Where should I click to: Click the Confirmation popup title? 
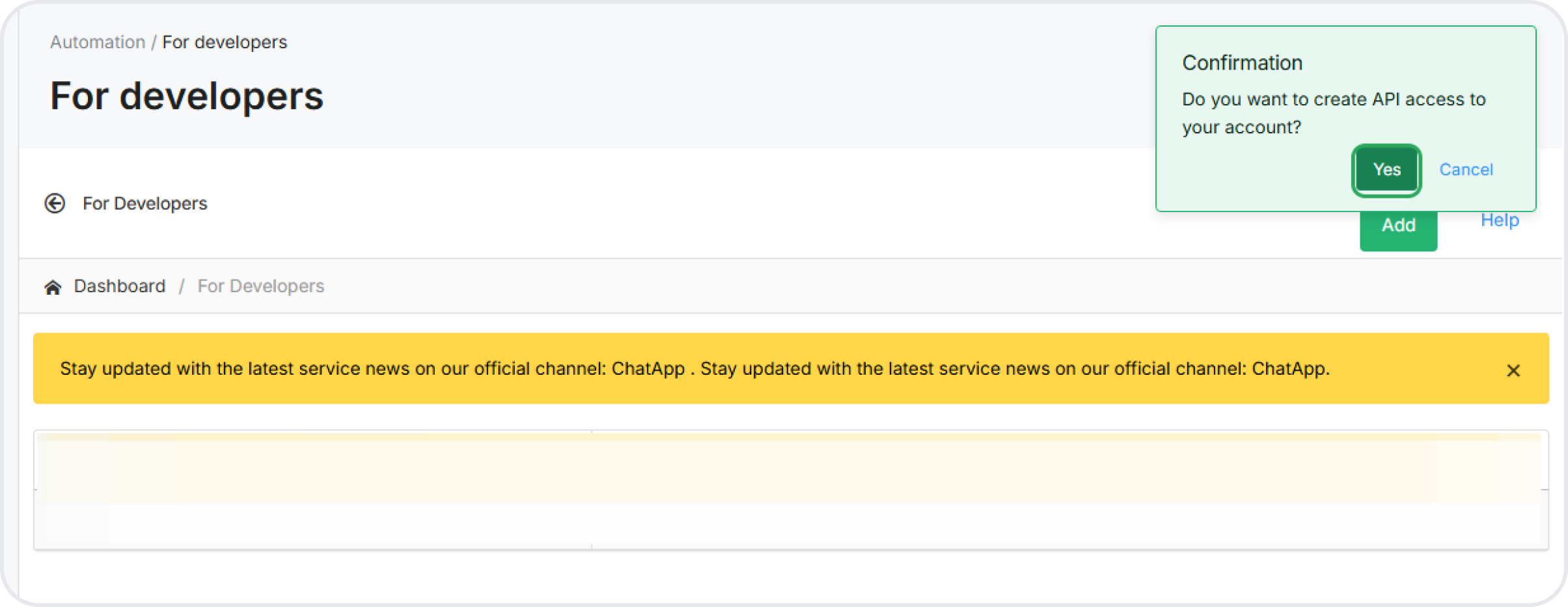[1242, 63]
